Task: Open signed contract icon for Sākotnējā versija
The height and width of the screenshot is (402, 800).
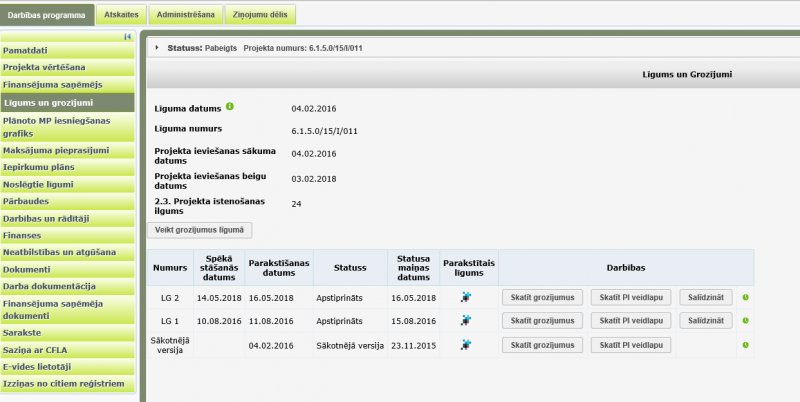Action: click(465, 344)
